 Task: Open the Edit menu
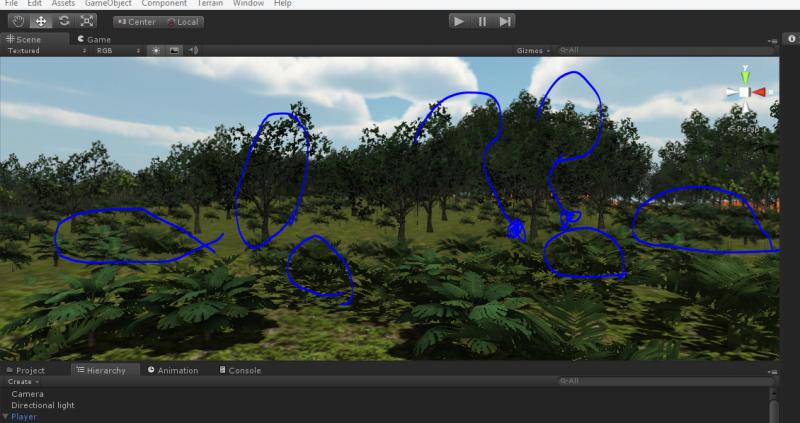(x=35, y=3)
